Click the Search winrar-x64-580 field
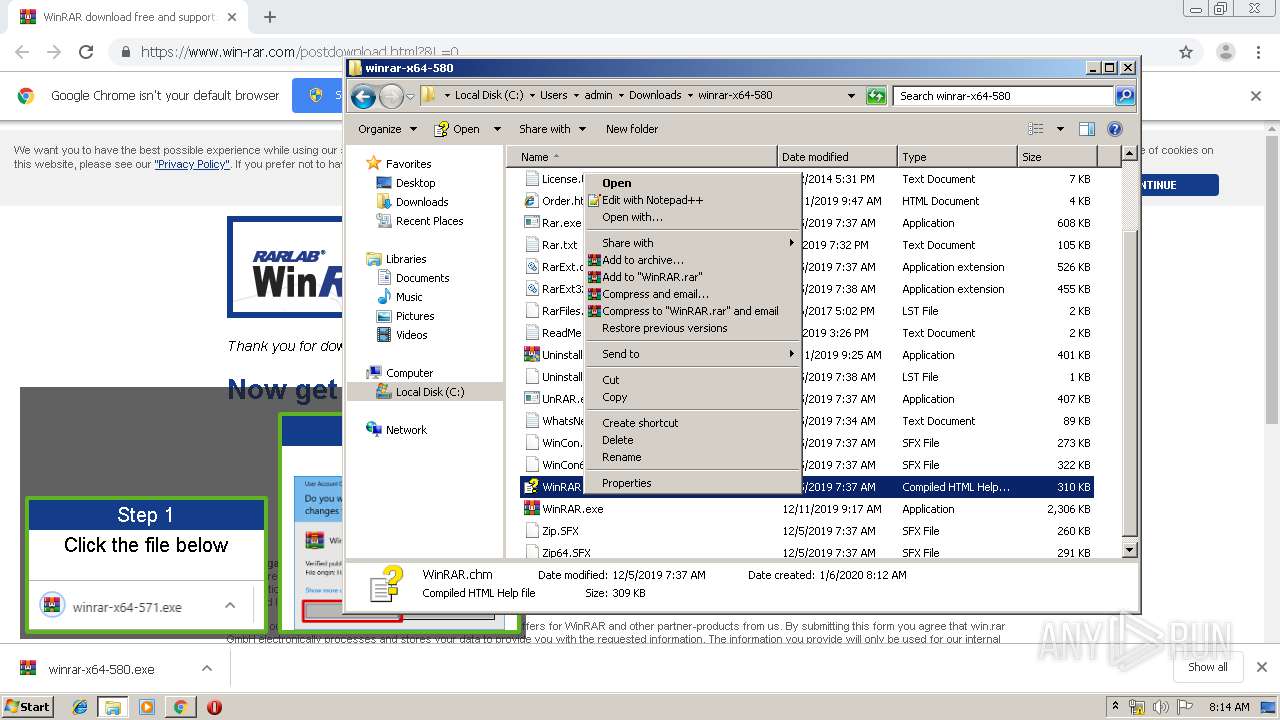This screenshot has height=720, width=1280. coord(1003,96)
